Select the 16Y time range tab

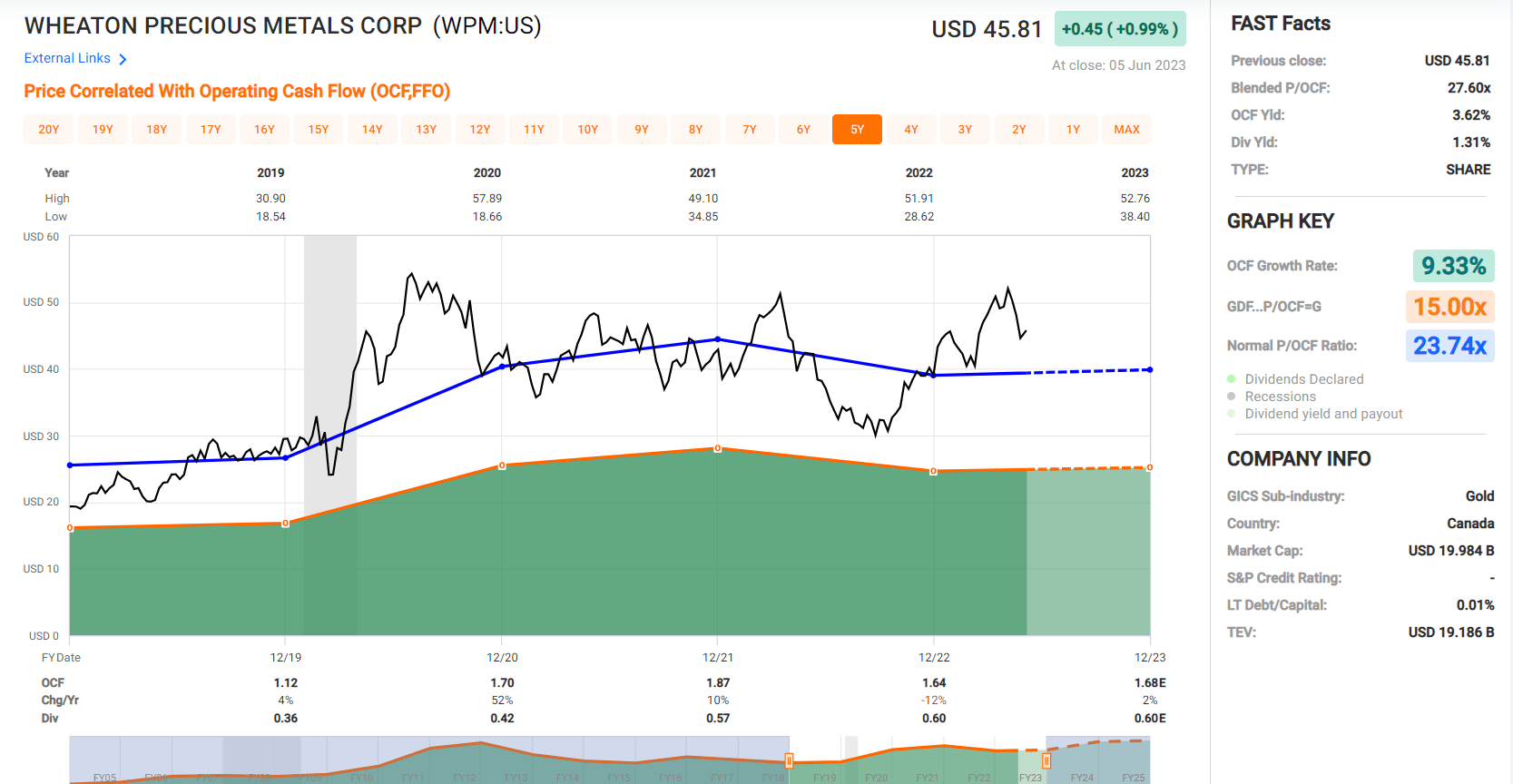pyautogui.click(x=264, y=130)
